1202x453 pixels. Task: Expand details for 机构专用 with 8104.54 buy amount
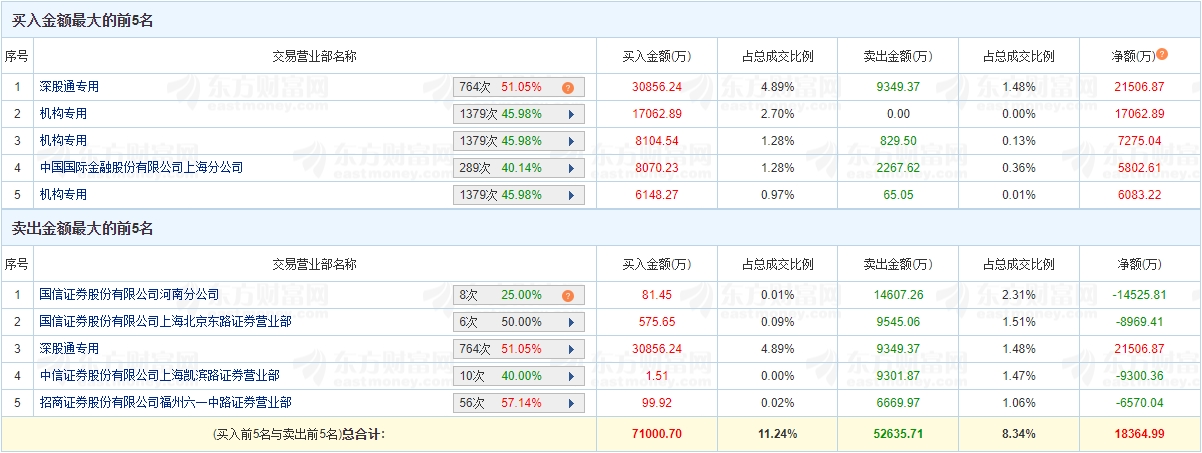coord(571,141)
